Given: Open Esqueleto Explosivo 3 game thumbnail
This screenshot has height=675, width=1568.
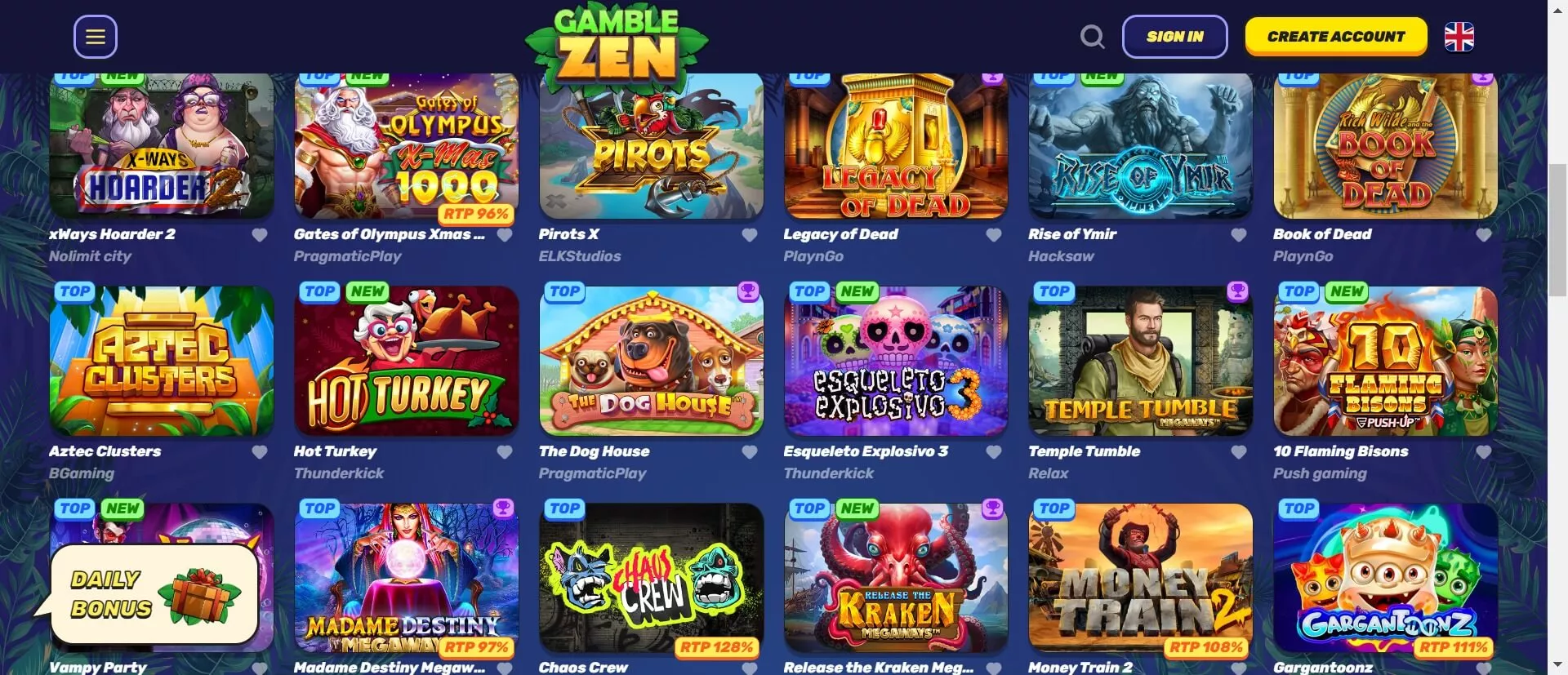Looking at the screenshot, I should (x=896, y=361).
